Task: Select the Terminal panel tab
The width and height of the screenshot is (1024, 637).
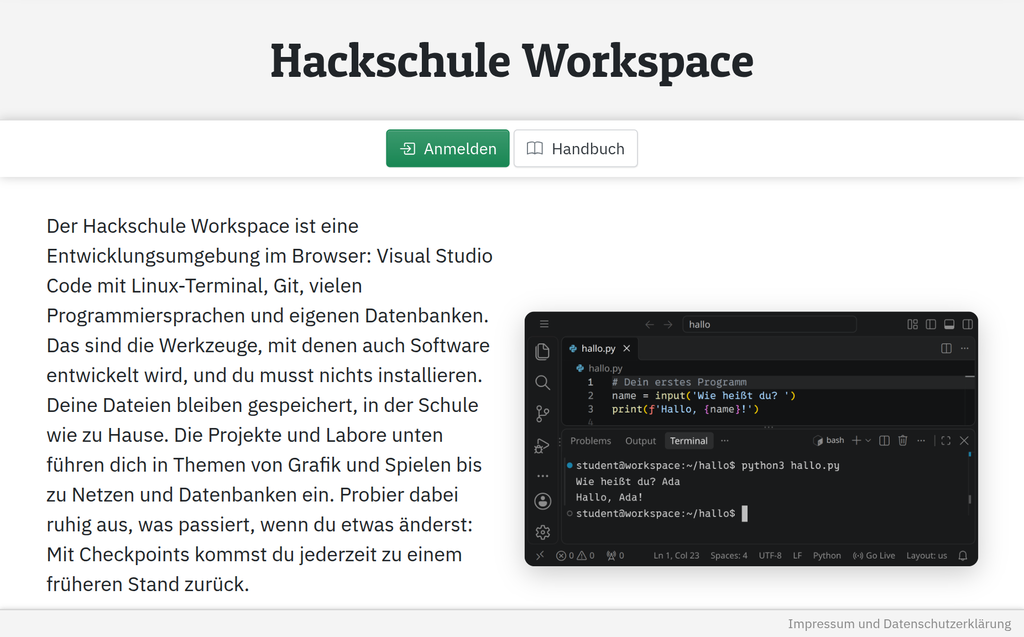Action: 688,440
